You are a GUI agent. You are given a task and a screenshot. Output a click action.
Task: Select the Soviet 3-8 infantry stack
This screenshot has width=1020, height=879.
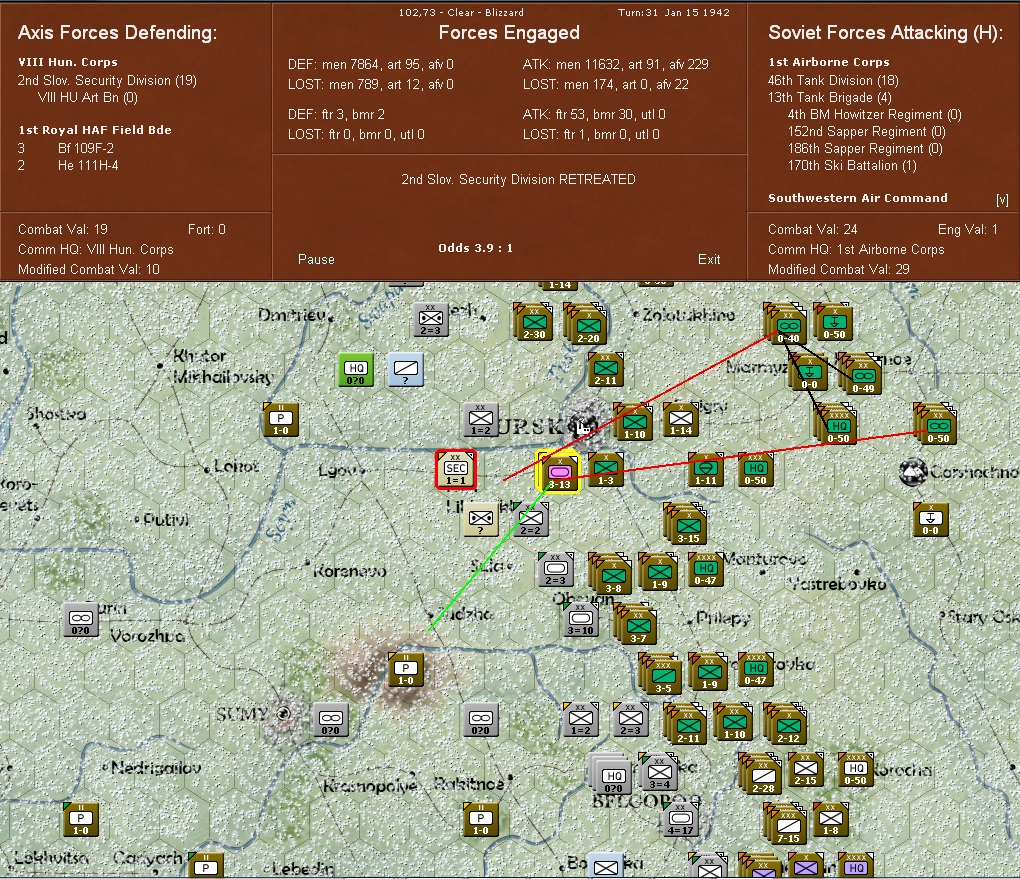(x=610, y=574)
